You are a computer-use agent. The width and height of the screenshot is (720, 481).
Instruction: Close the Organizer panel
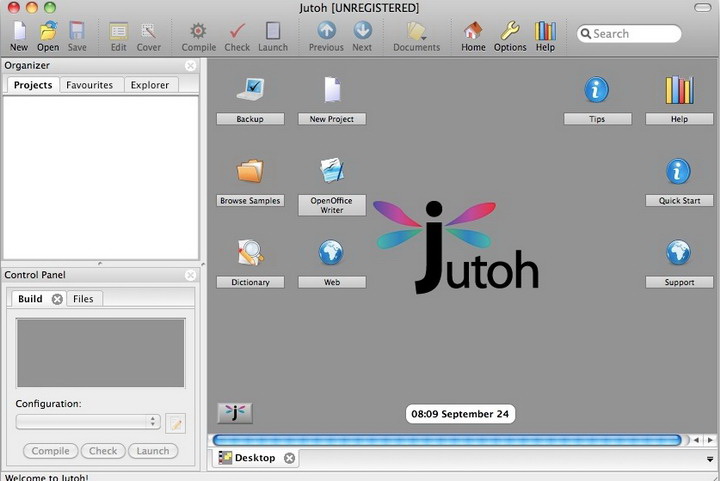[191, 66]
